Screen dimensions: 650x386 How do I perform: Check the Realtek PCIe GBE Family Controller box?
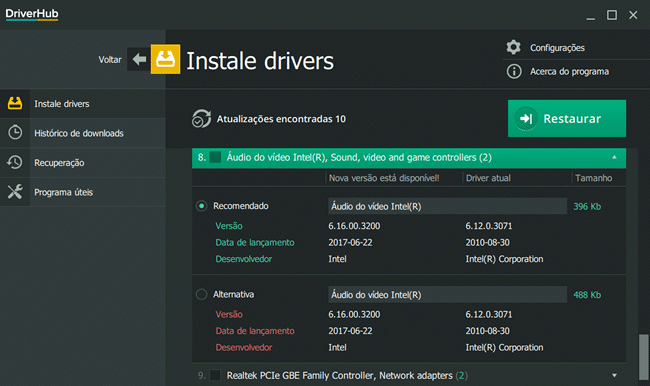[215, 375]
